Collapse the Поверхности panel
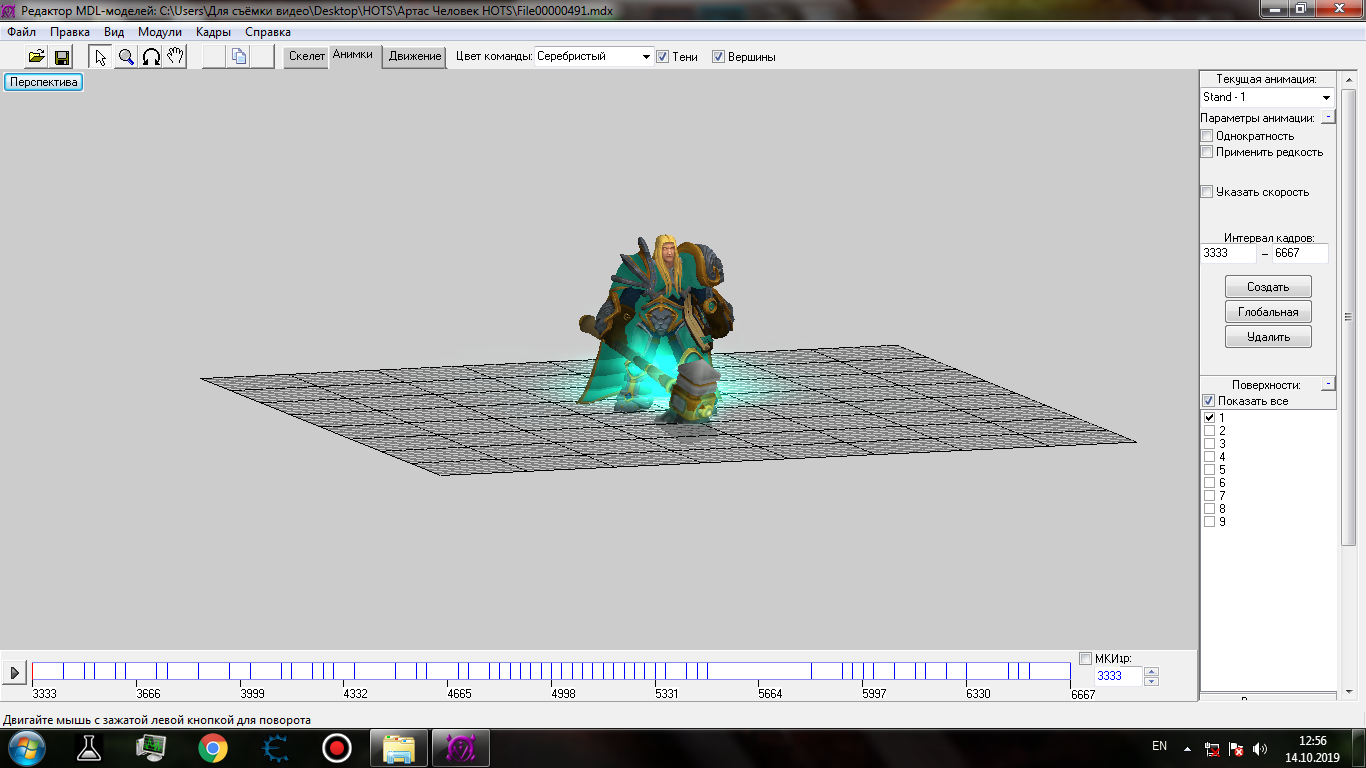This screenshot has width=1366, height=768. [x=1327, y=384]
